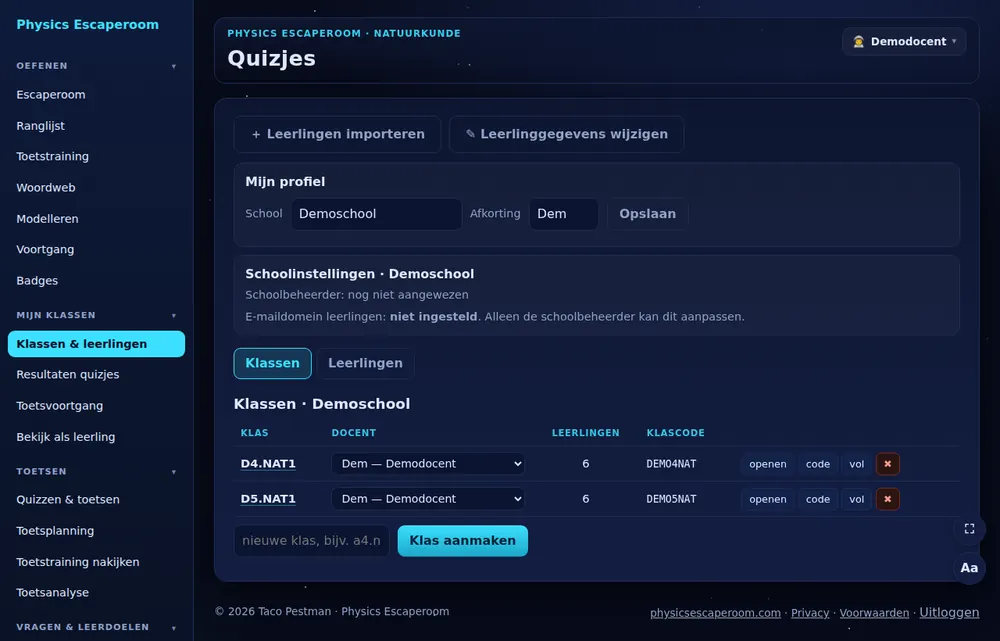Open the Privacy footer link
1000x641 pixels.
tap(810, 613)
